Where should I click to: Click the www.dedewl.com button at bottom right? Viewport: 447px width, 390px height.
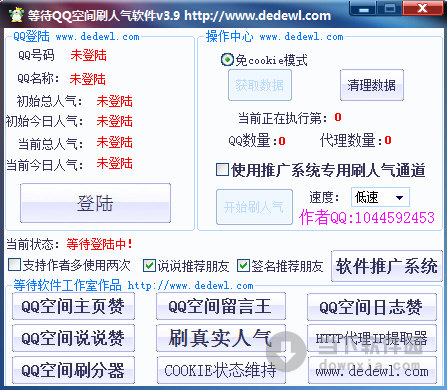tap(372, 370)
